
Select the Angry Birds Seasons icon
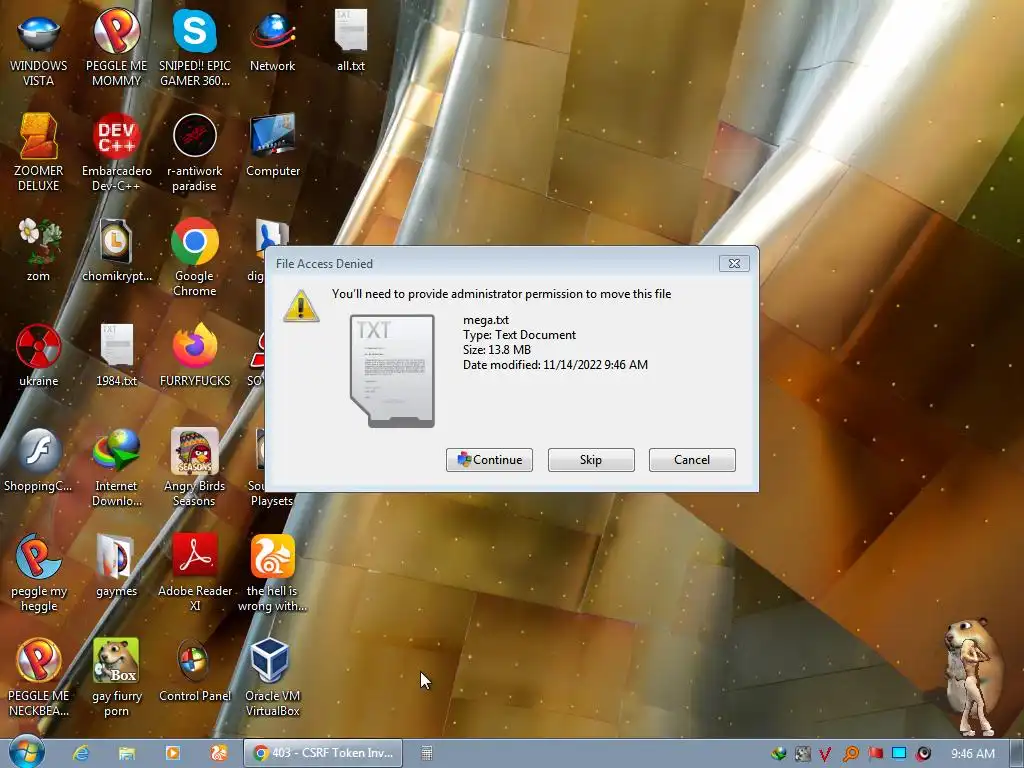tap(195, 468)
